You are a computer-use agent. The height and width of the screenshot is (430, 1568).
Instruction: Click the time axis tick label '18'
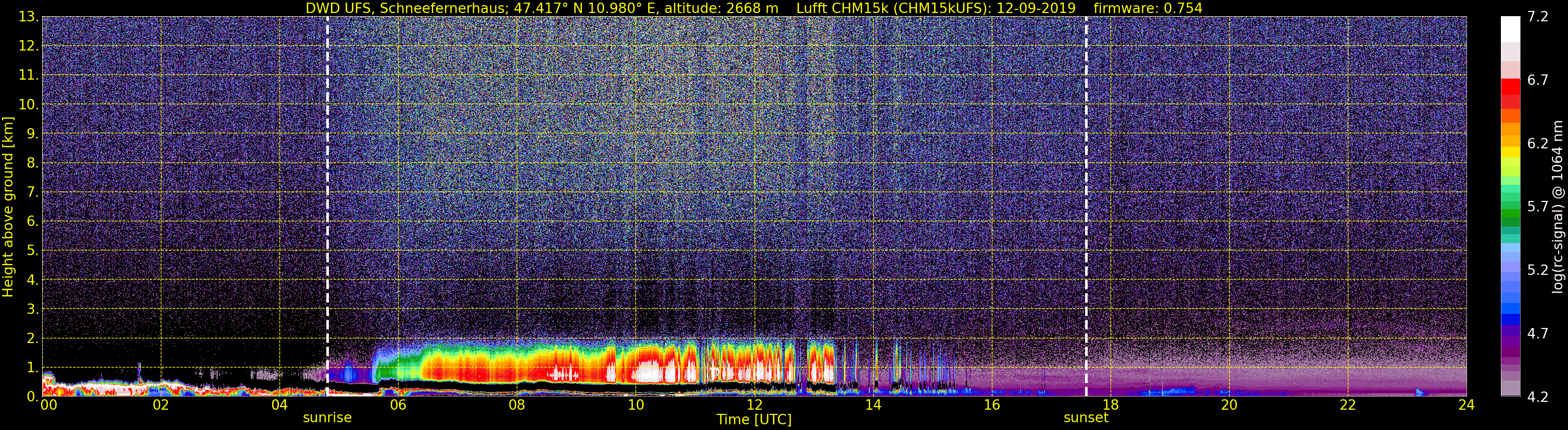pyautogui.click(x=1110, y=405)
